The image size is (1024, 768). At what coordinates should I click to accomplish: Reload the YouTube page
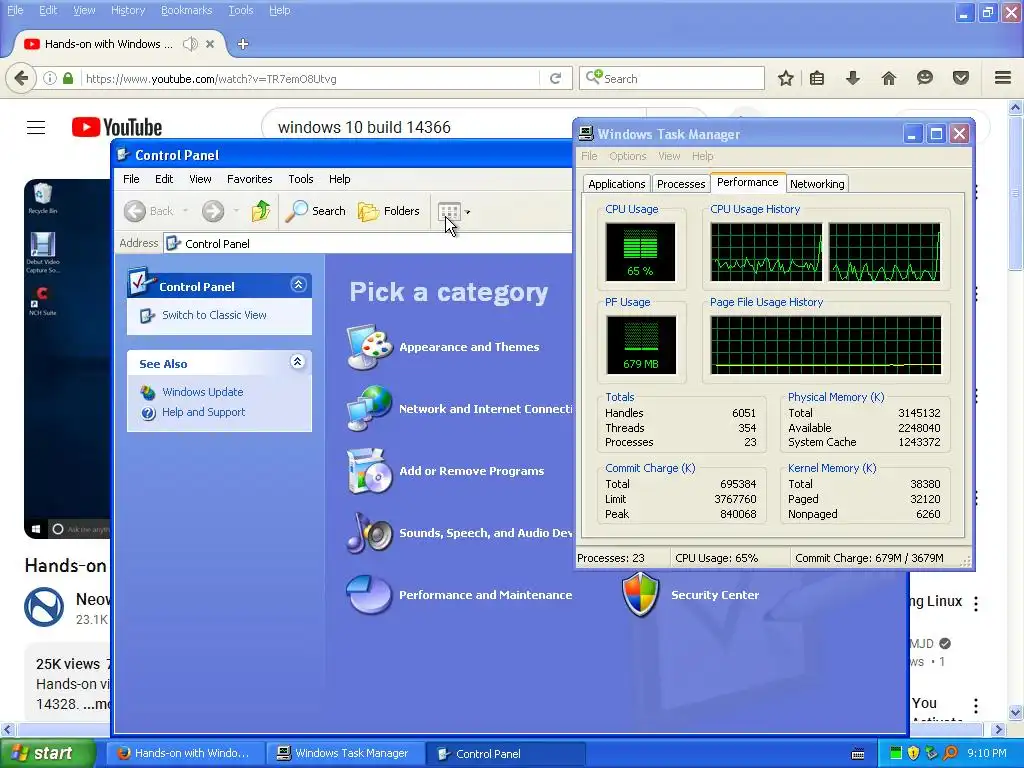556,78
